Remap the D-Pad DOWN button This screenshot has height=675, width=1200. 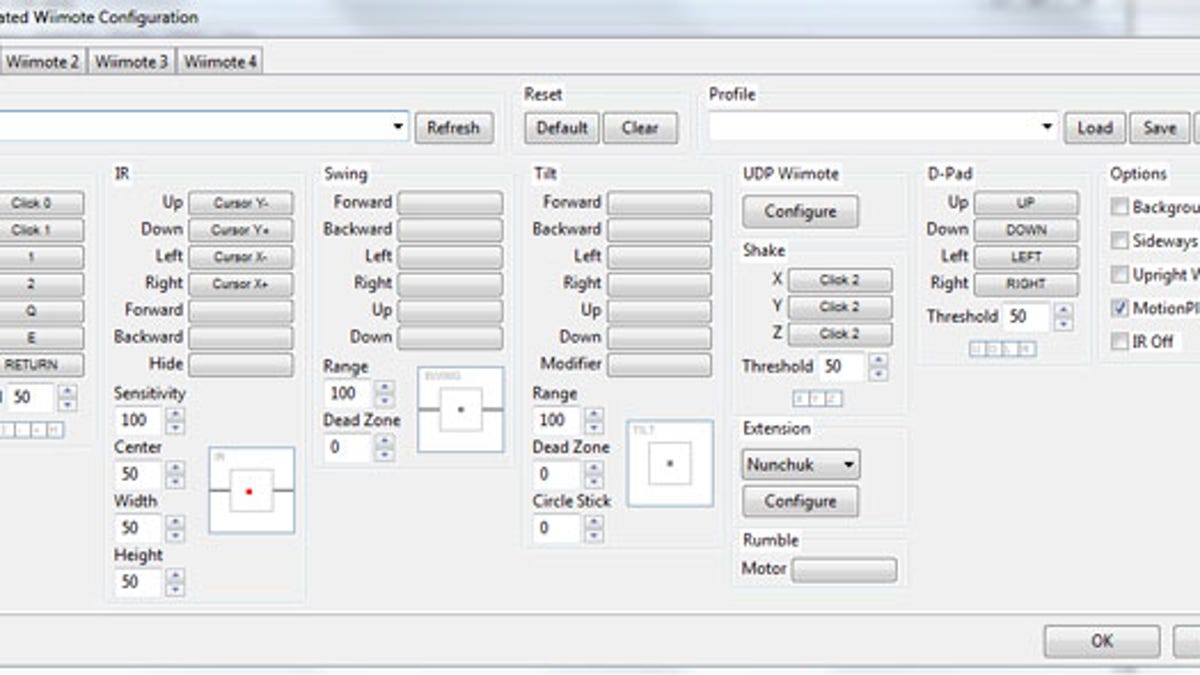(1026, 230)
